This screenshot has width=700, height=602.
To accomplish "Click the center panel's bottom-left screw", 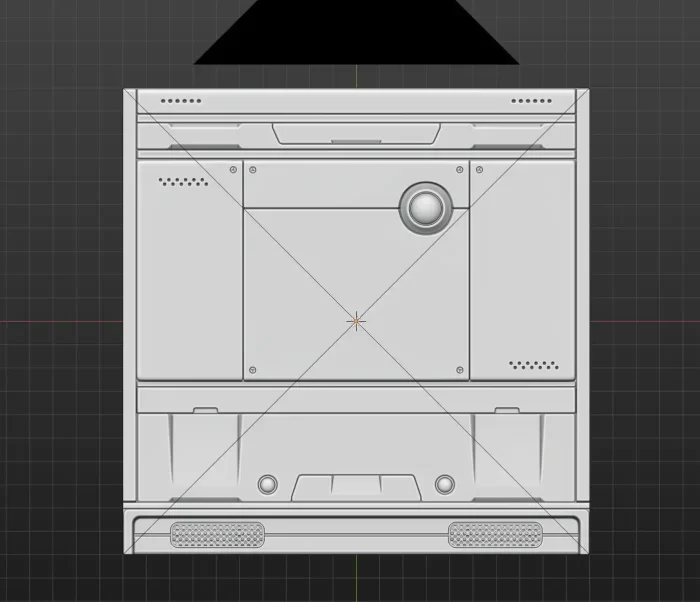I will coord(252,370).
